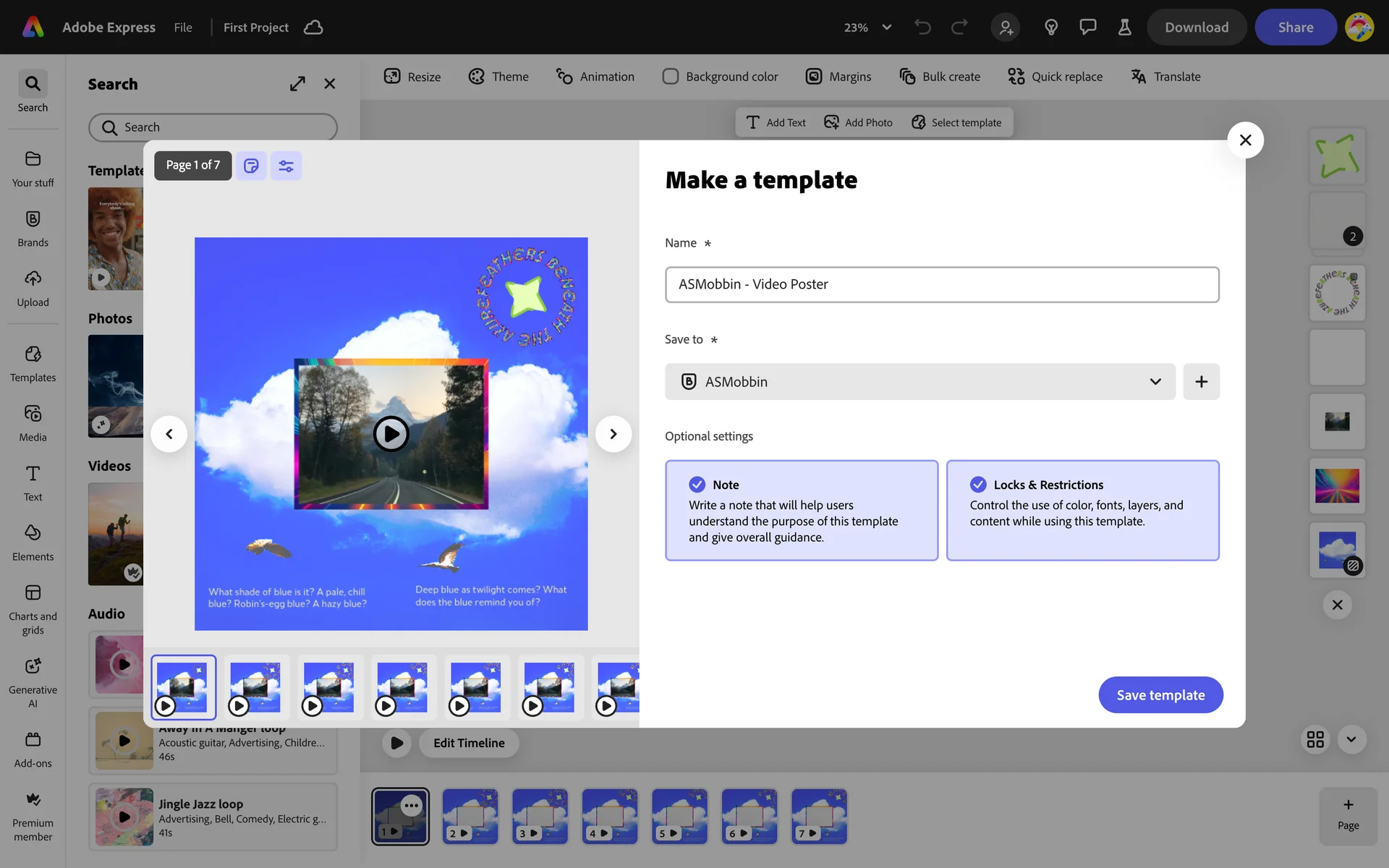Open the restrictions sliders icon in preview
Screen dimensions: 1389x868
coord(286,166)
